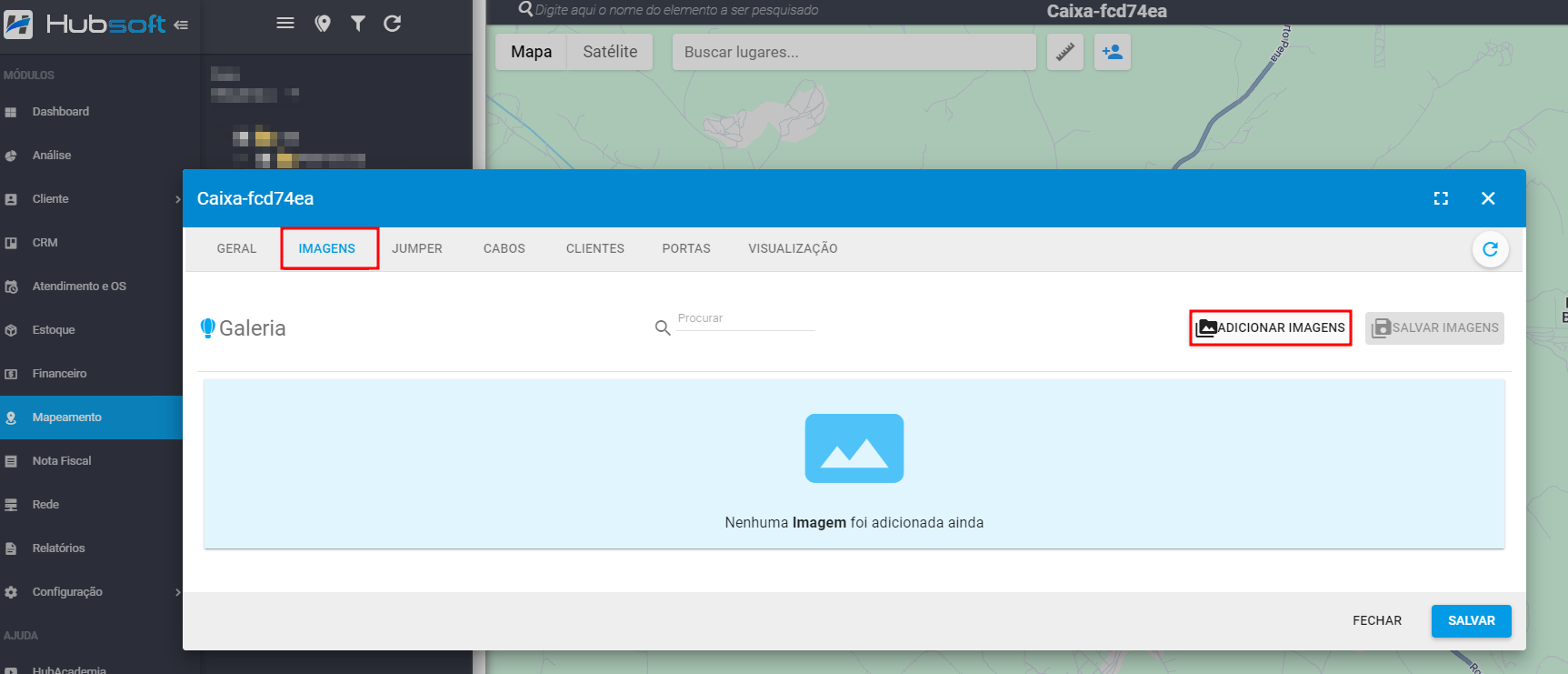Click the Galeria heading text
This screenshot has height=674, width=1568.
(x=253, y=328)
